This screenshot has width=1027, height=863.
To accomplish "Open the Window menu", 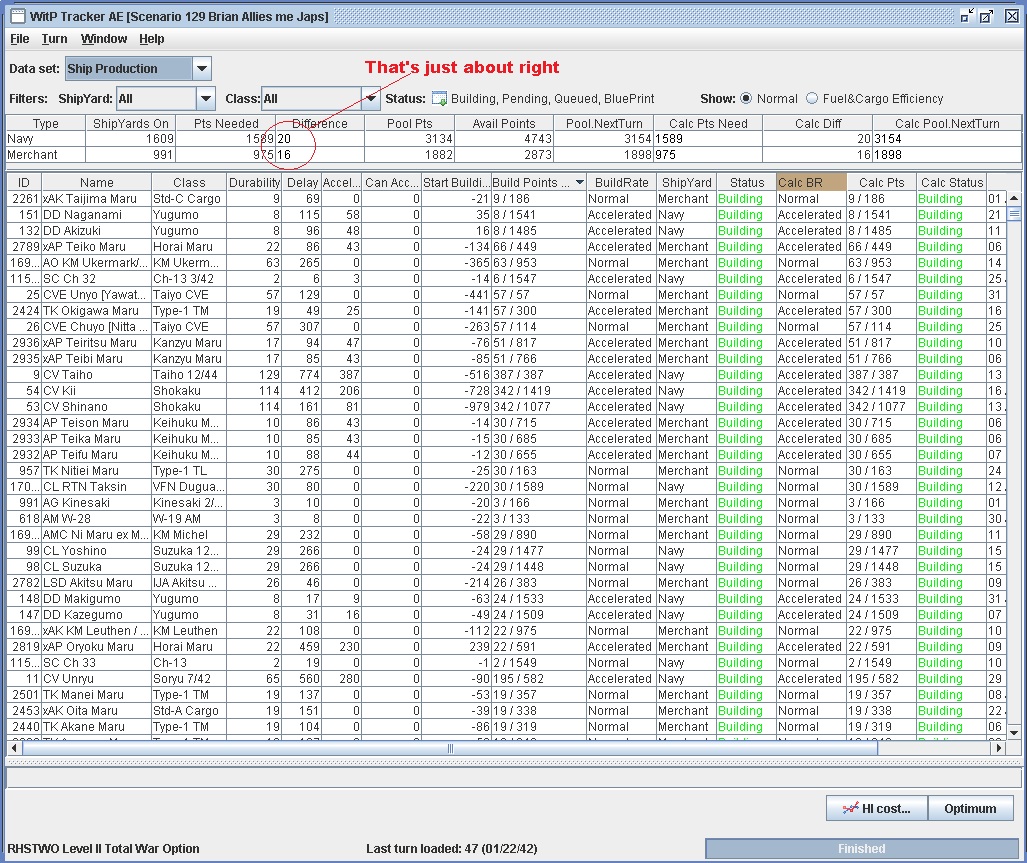I will 103,39.
